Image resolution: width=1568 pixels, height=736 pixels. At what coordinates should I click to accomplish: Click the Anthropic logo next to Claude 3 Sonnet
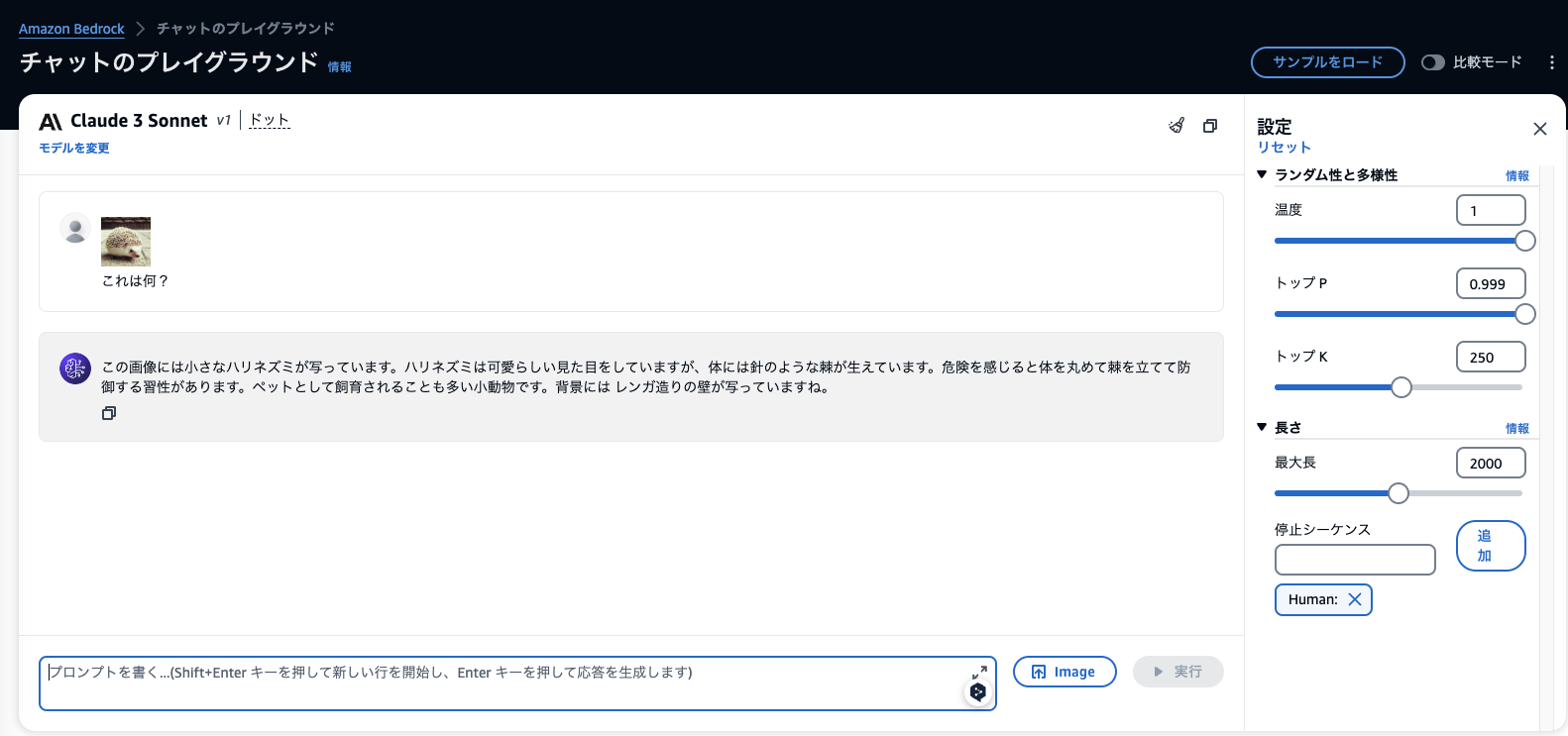coord(51,122)
